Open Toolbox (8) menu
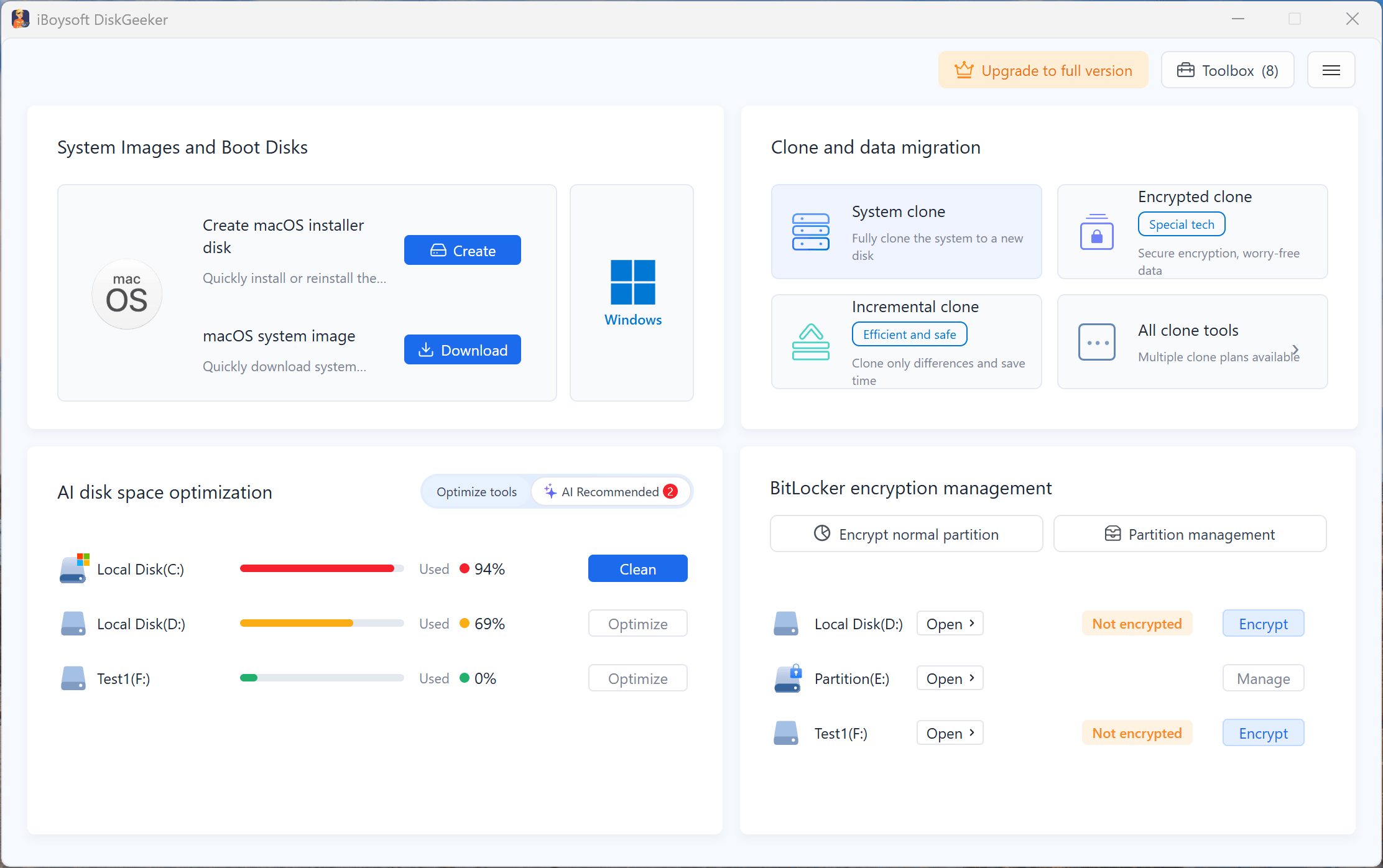The image size is (1383, 868). pyautogui.click(x=1228, y=70)
